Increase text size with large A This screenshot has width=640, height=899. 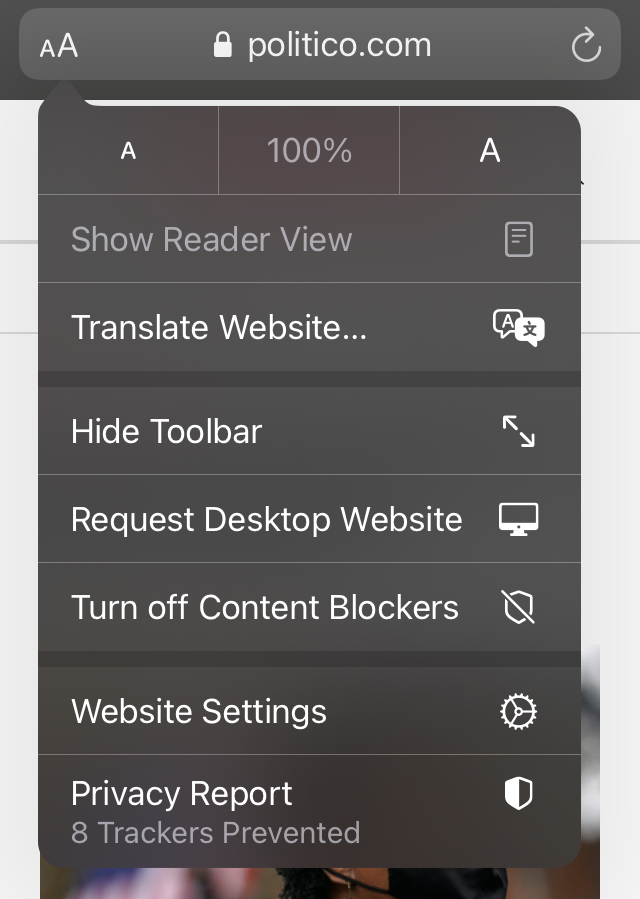489,151
